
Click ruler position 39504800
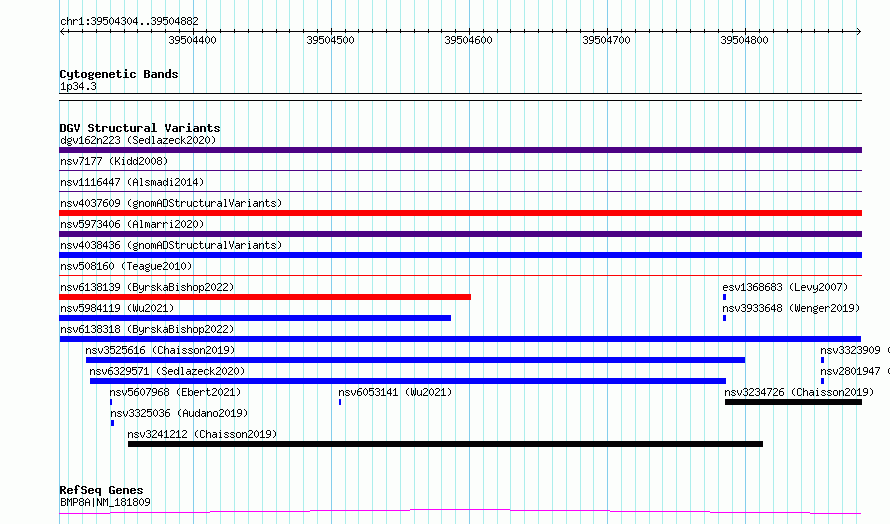[x=744, y=40]
